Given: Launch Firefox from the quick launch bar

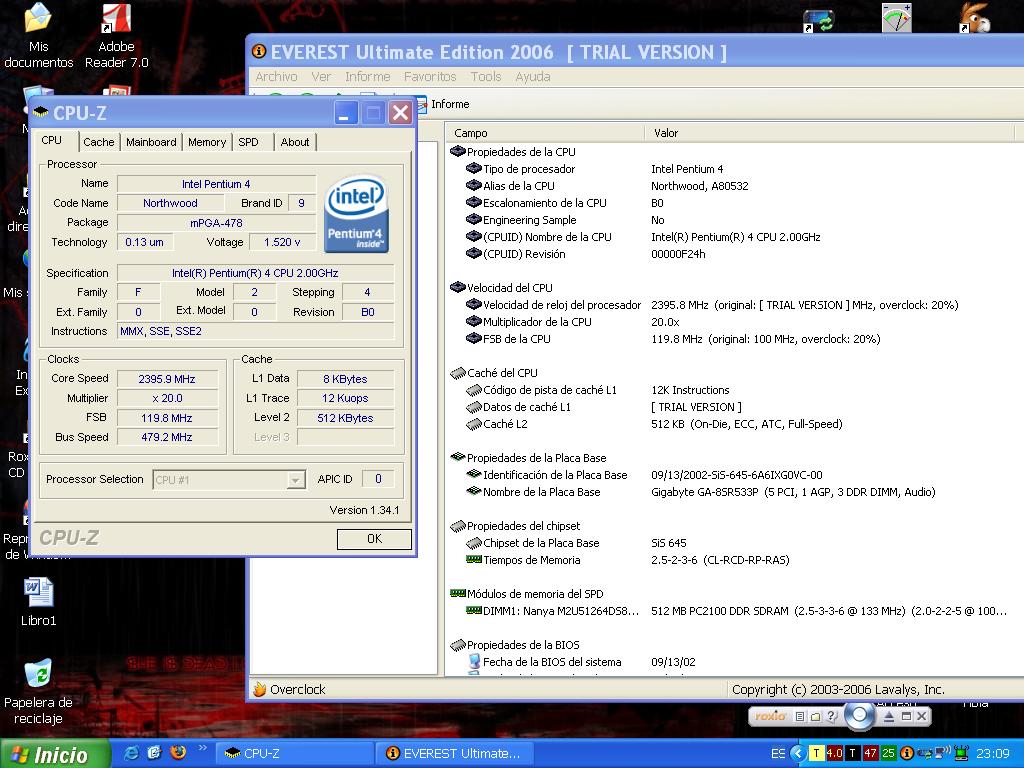Looking at the screenshot, I should pos(178,753).
